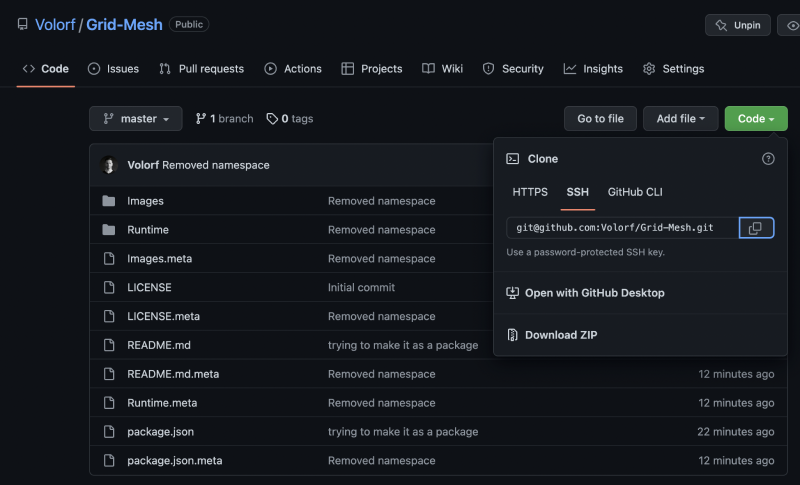Open the LICENSE file
Viewport: 800px width, 485px height.
[149, 288]
